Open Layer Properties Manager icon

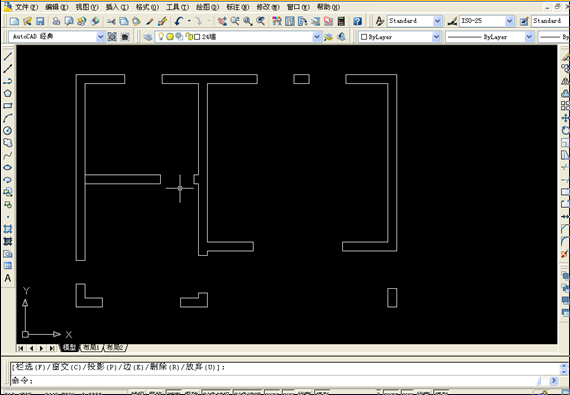(x=148, y=37)
